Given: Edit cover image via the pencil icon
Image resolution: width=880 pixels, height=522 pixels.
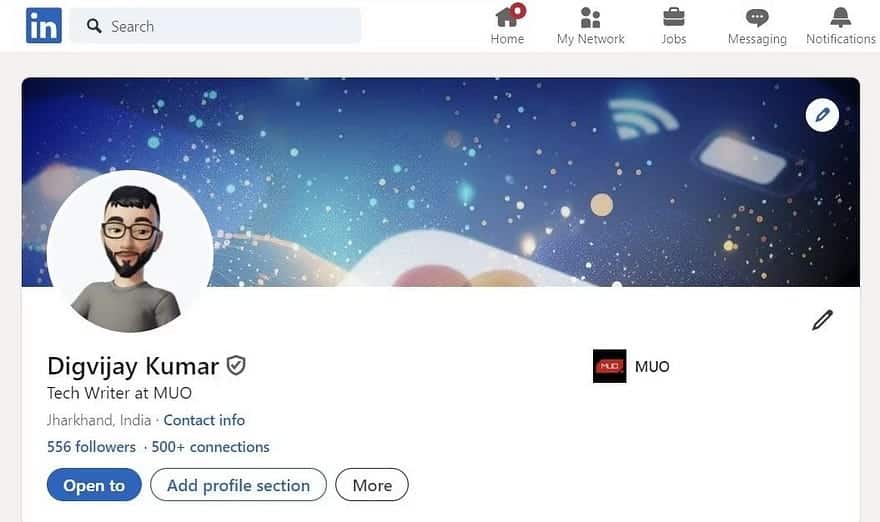Looking at the screenshot, I should [822, 115].
